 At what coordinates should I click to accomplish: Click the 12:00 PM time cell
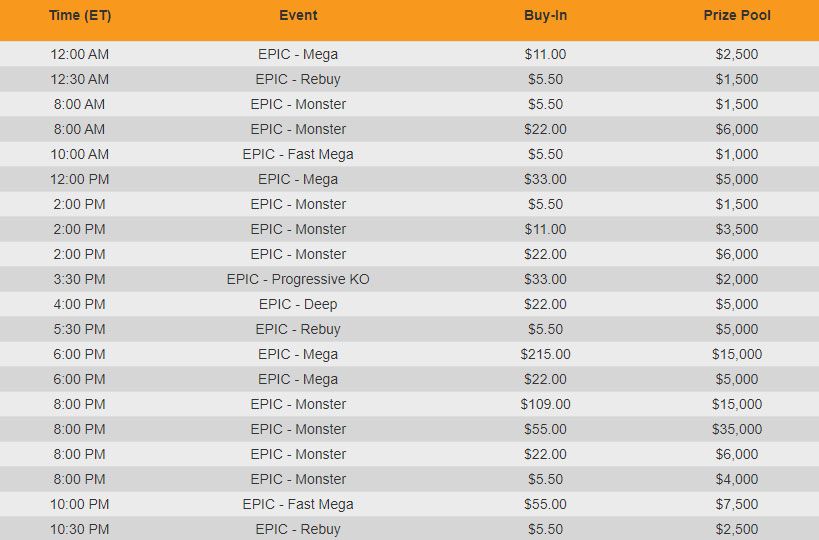[79, 180]
